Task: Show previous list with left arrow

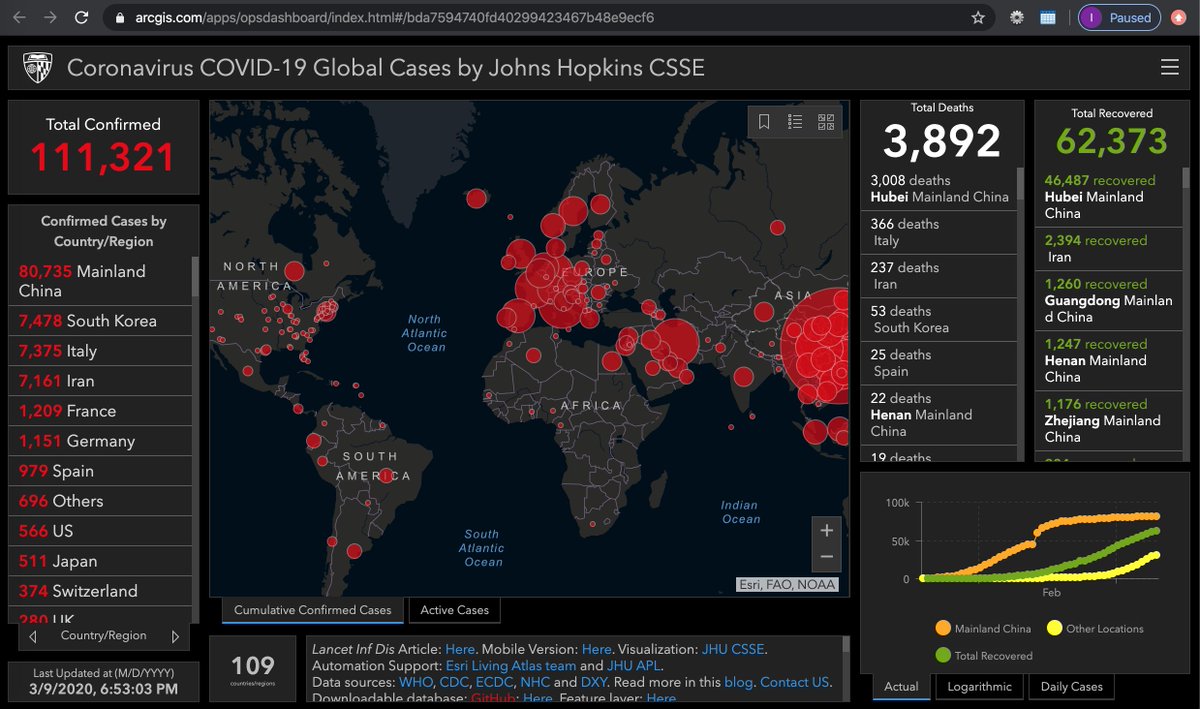Action: 33,636
